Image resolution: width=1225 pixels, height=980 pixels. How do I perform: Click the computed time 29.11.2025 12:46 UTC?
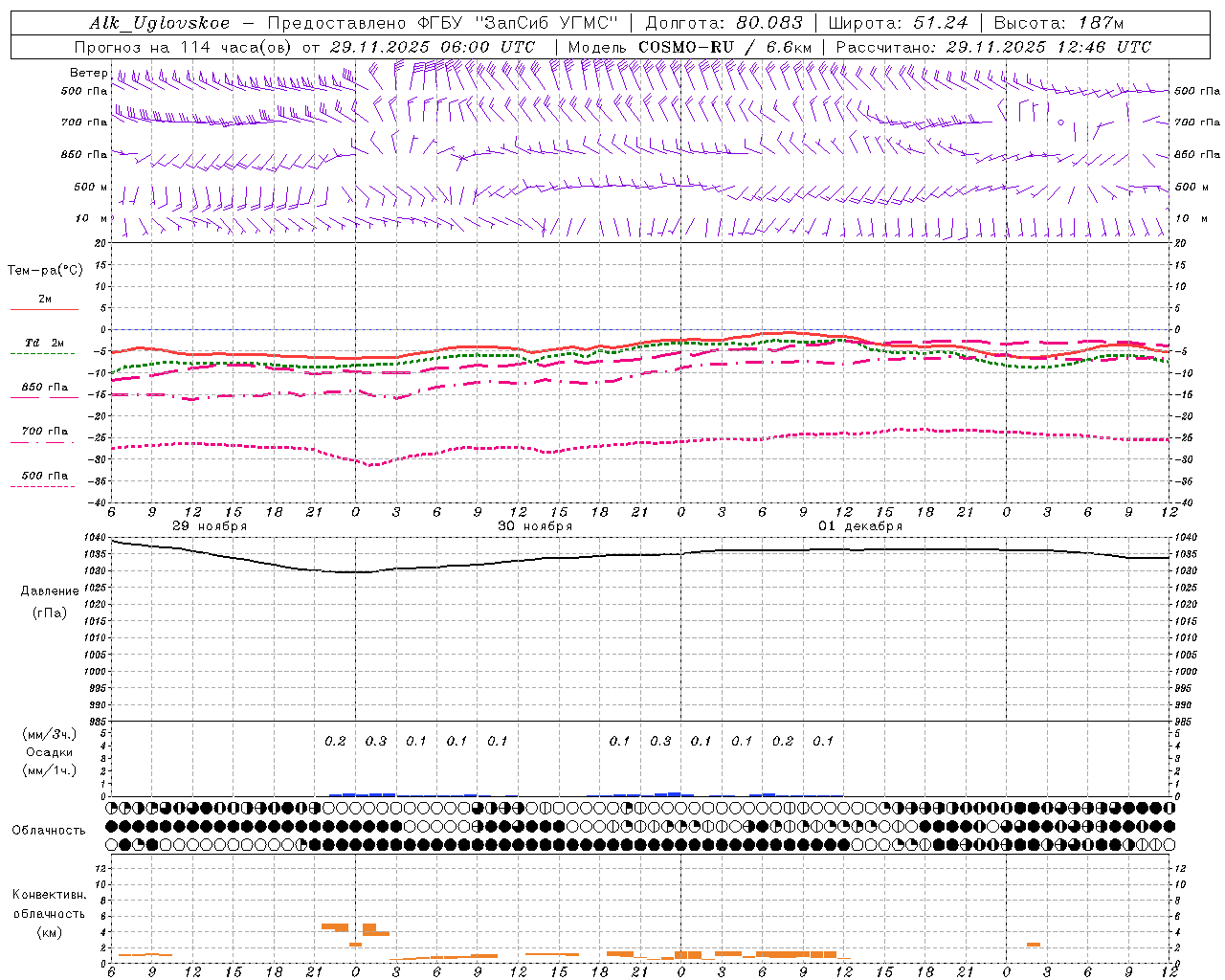pos(1049,47)
